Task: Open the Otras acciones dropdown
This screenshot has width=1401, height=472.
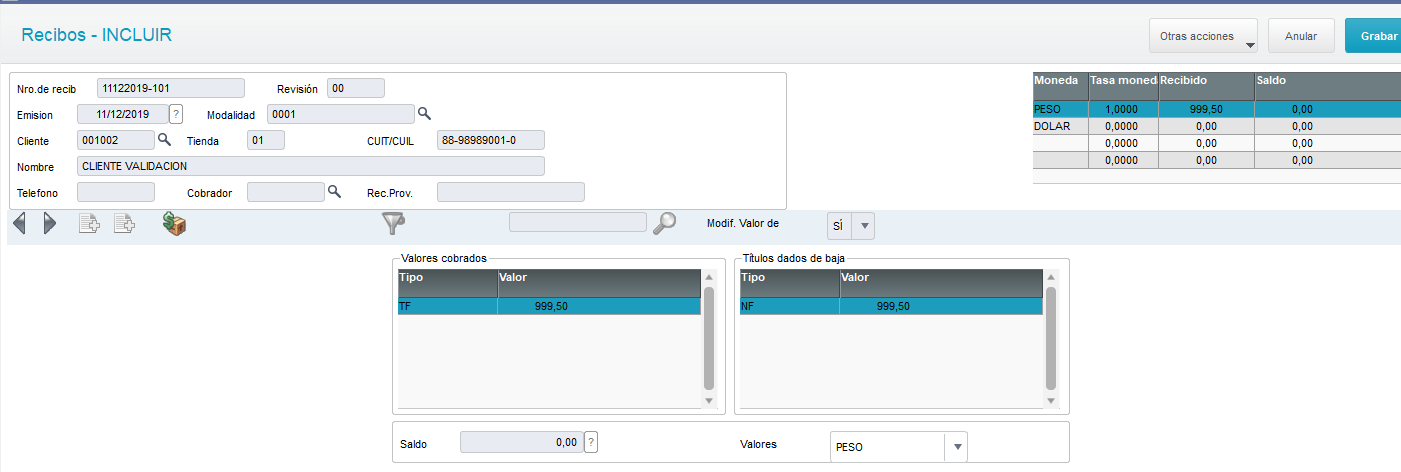Action: click(x=1204, y=36)
